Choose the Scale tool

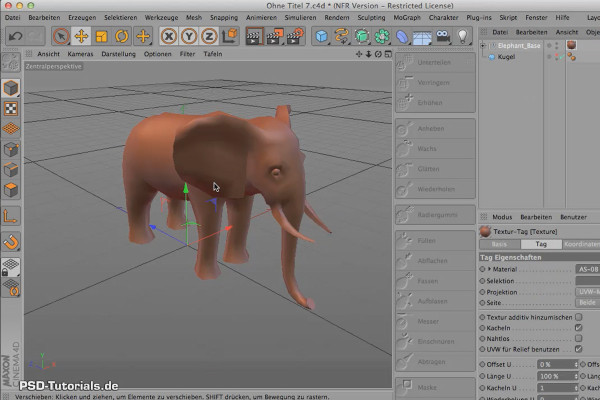[x=101, y=36]
